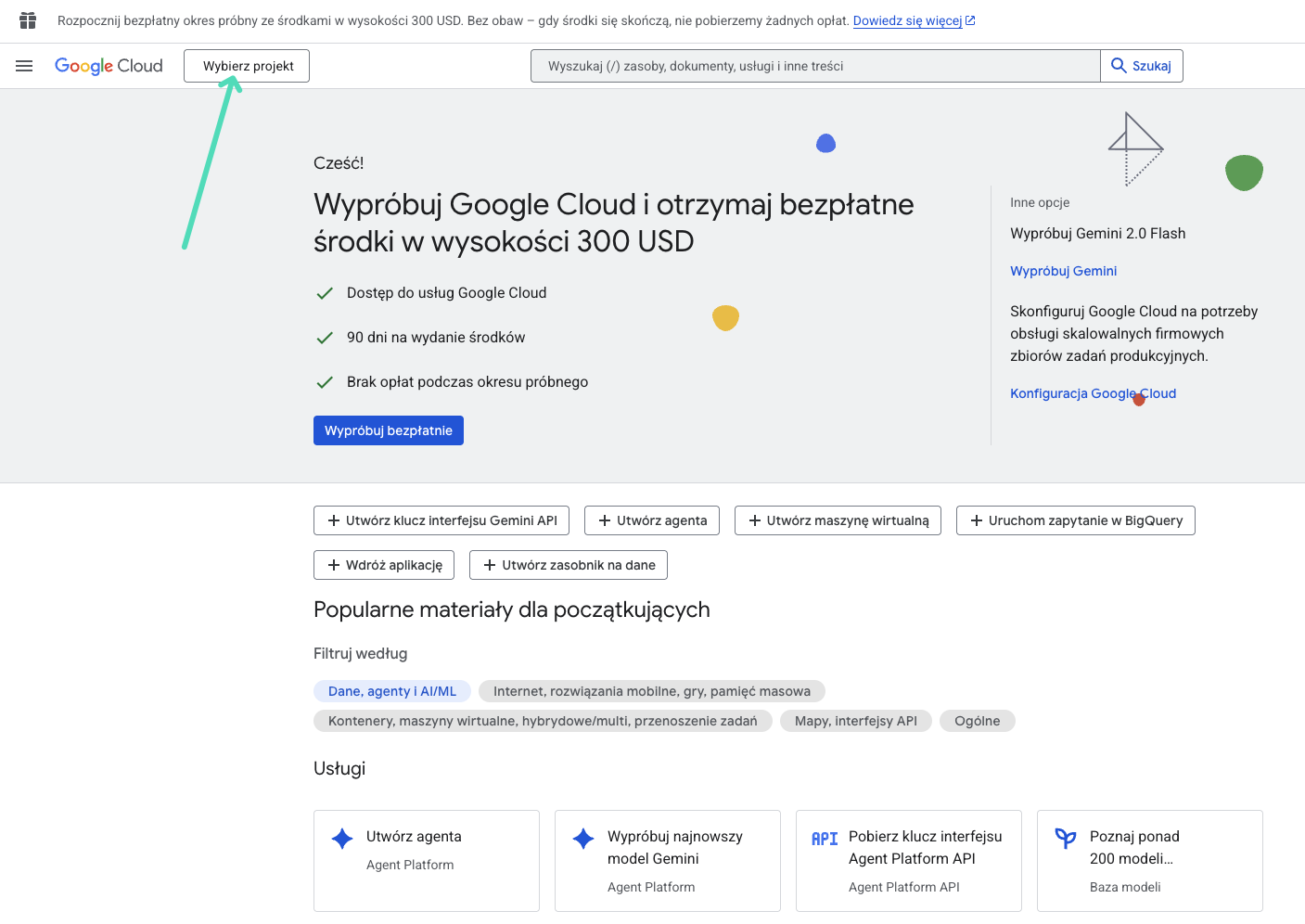Focus the Wyszukaj zasoby search field
This screenshot has height=924, width=1305.
click(x=815, y=66)
